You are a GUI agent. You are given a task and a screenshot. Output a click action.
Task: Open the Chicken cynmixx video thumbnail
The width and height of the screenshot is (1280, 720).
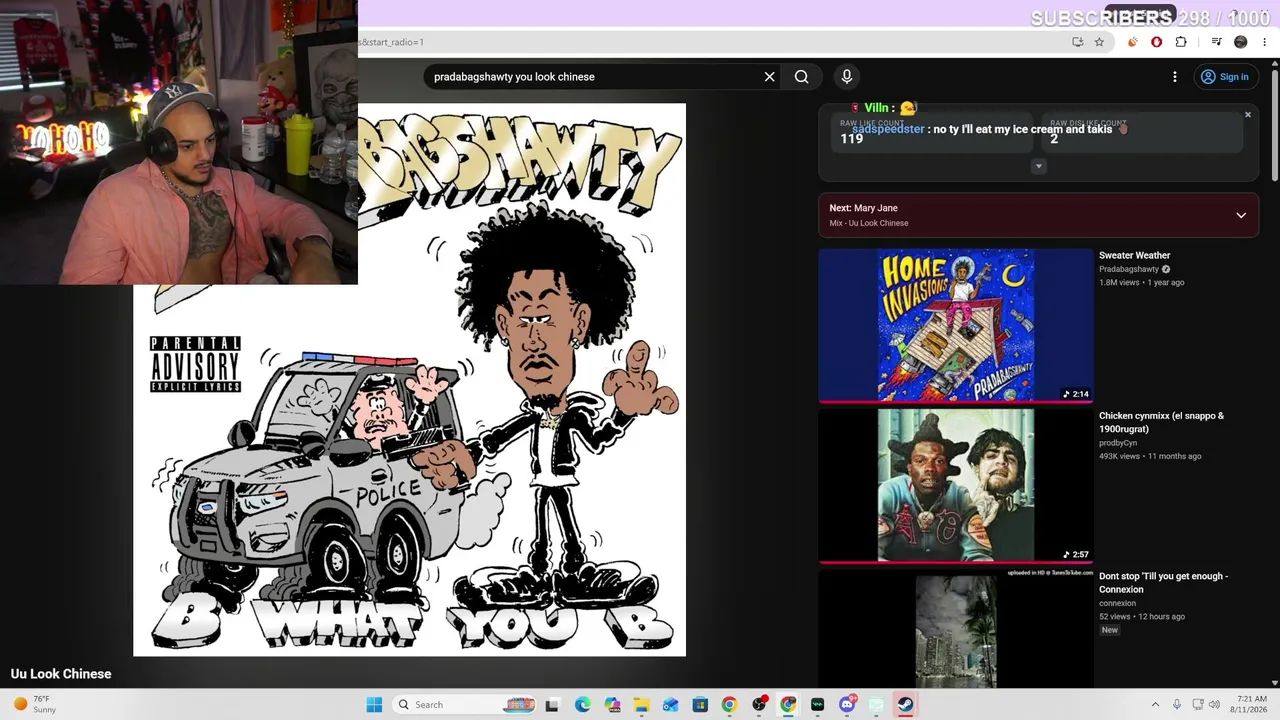[956, 485]
